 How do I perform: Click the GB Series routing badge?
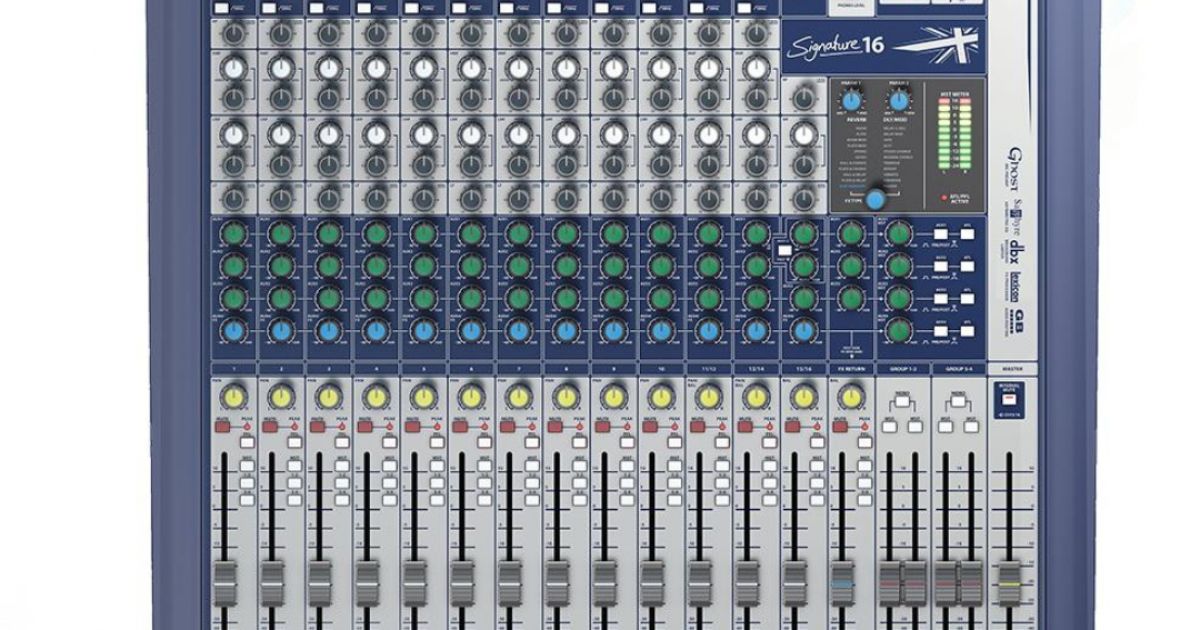(1016, 320)
